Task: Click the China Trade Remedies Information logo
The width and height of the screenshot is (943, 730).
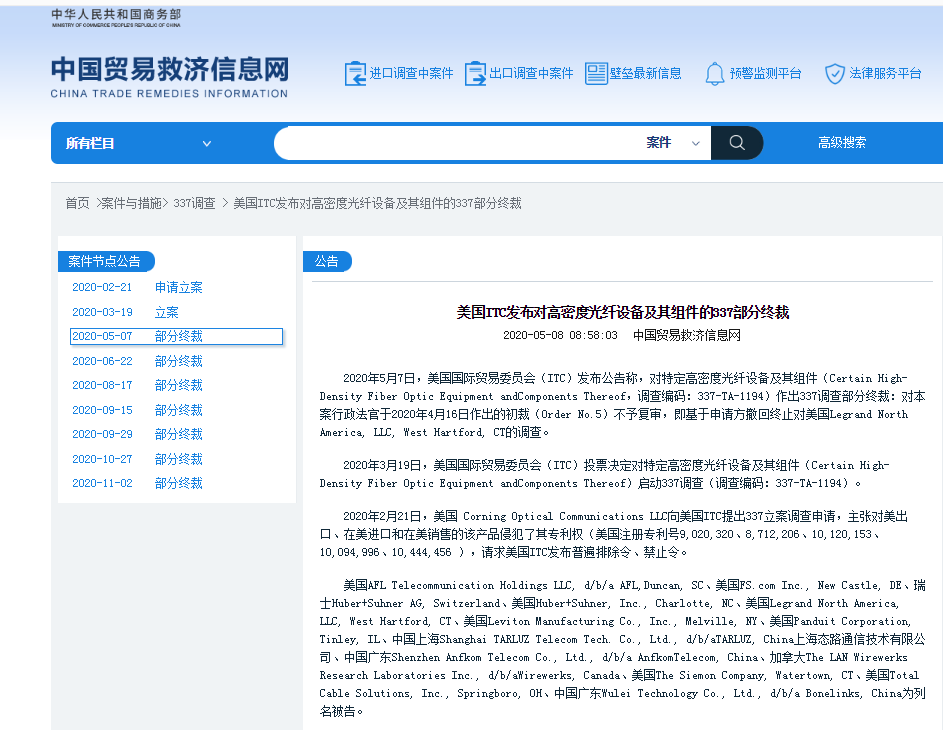Action: 170,77
